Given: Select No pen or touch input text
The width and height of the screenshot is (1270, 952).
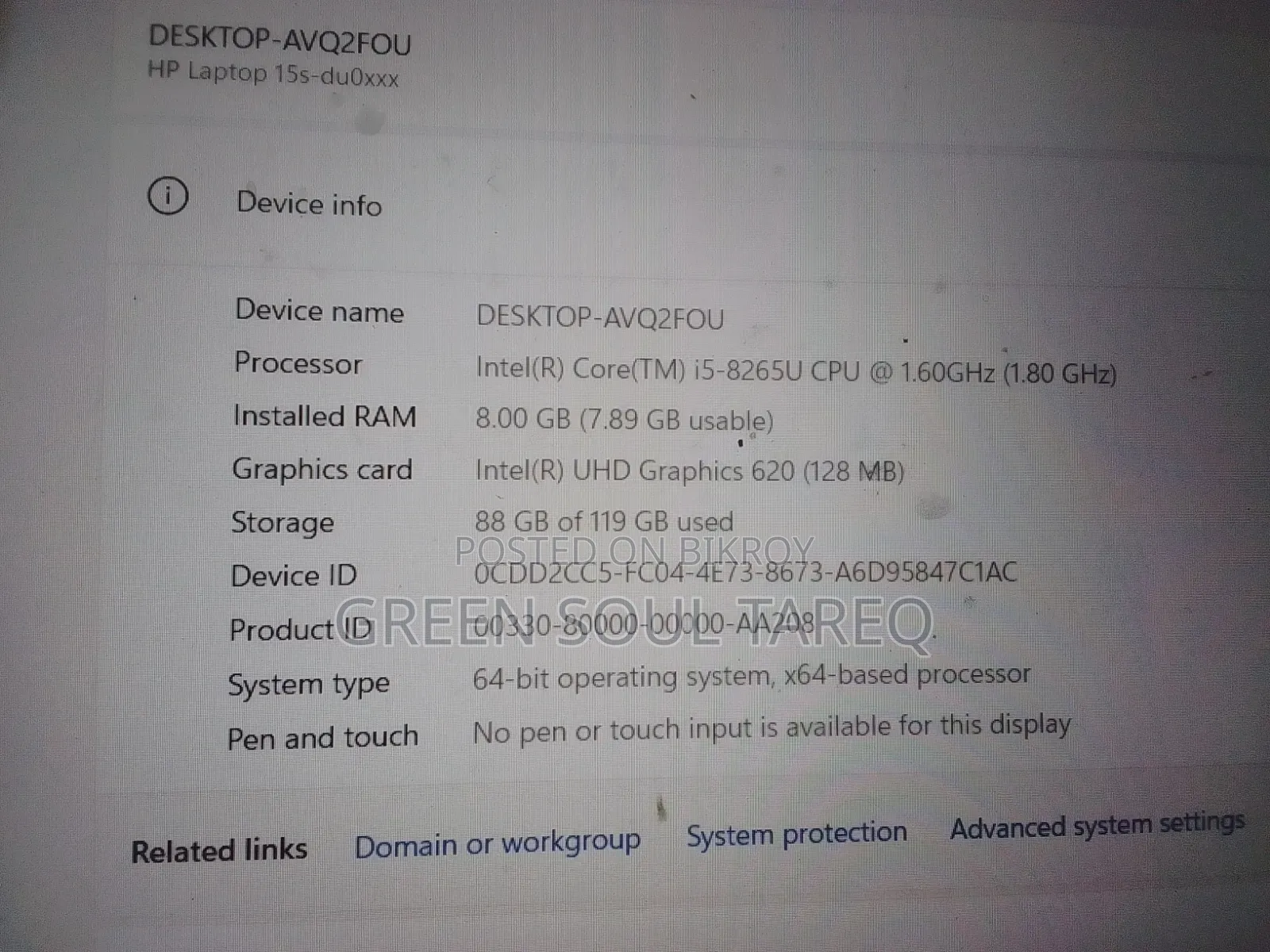Looking at the screenshot, I should click(772, 728).
